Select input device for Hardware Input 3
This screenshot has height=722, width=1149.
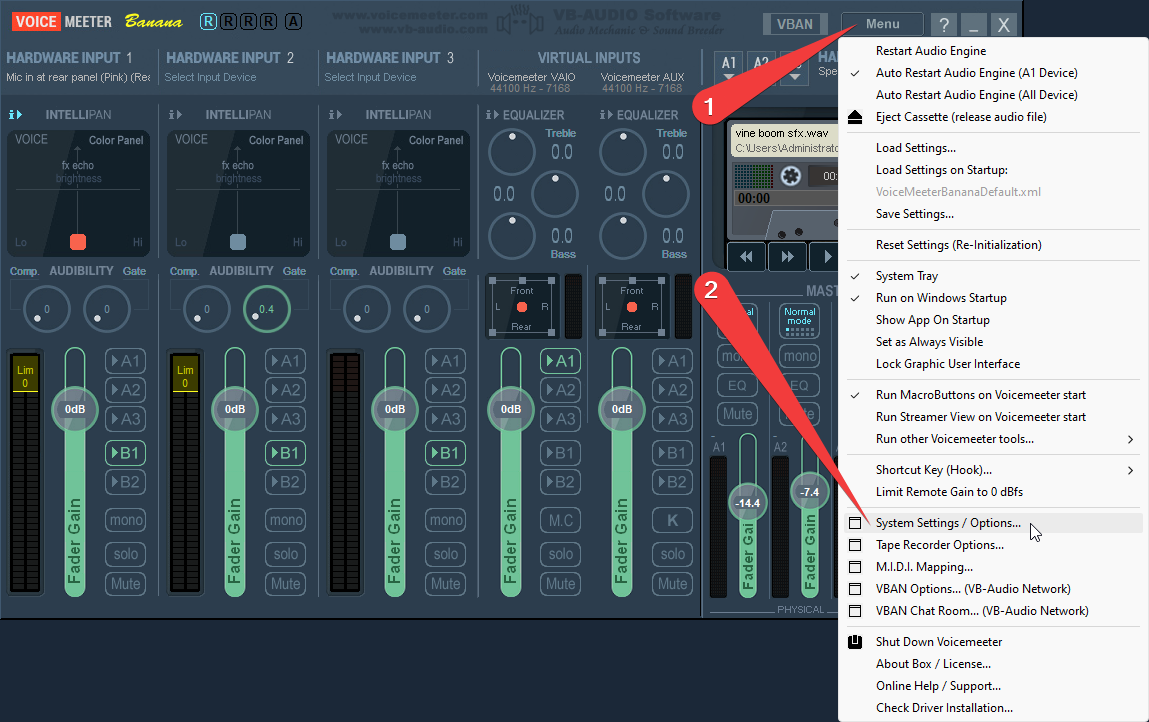coord(370,77)
